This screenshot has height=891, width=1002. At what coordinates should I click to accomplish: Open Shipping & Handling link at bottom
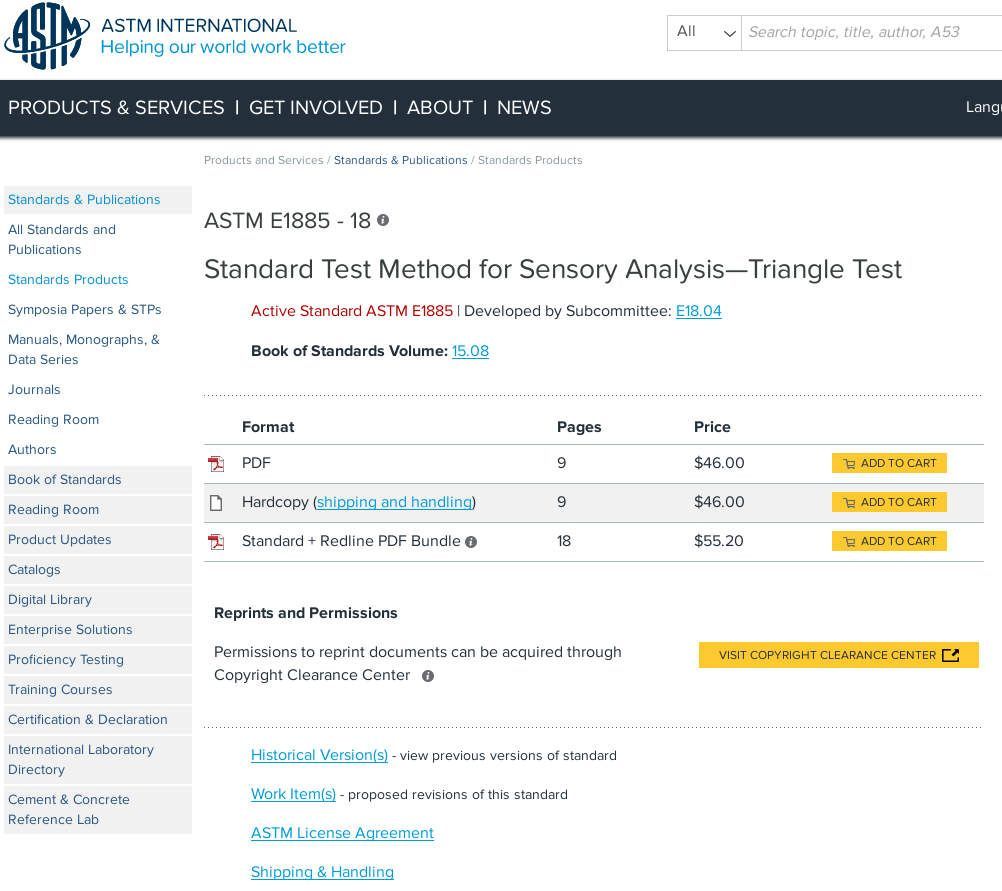tap(322, 872)
